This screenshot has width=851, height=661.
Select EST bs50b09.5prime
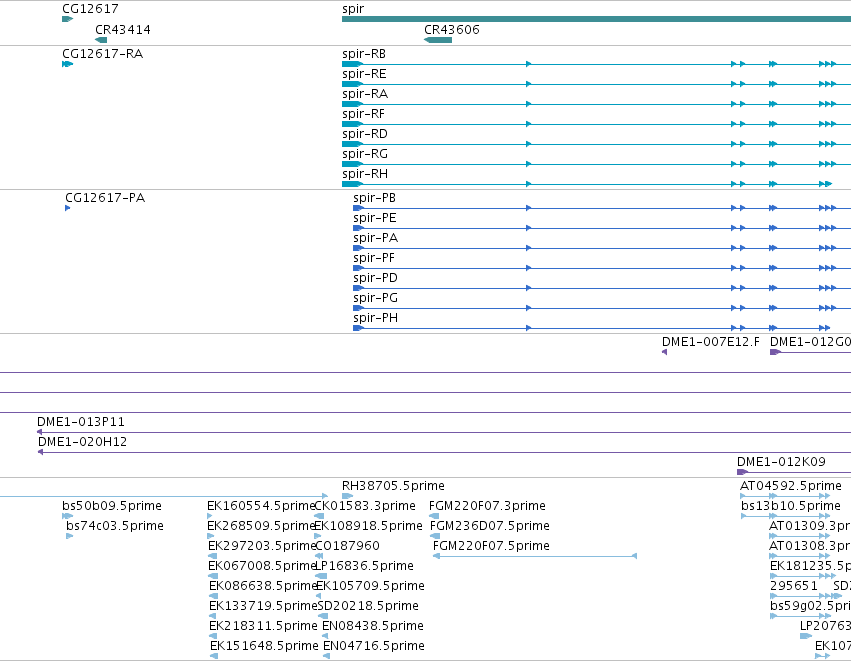pyautogui.click(x=112, y=506)
